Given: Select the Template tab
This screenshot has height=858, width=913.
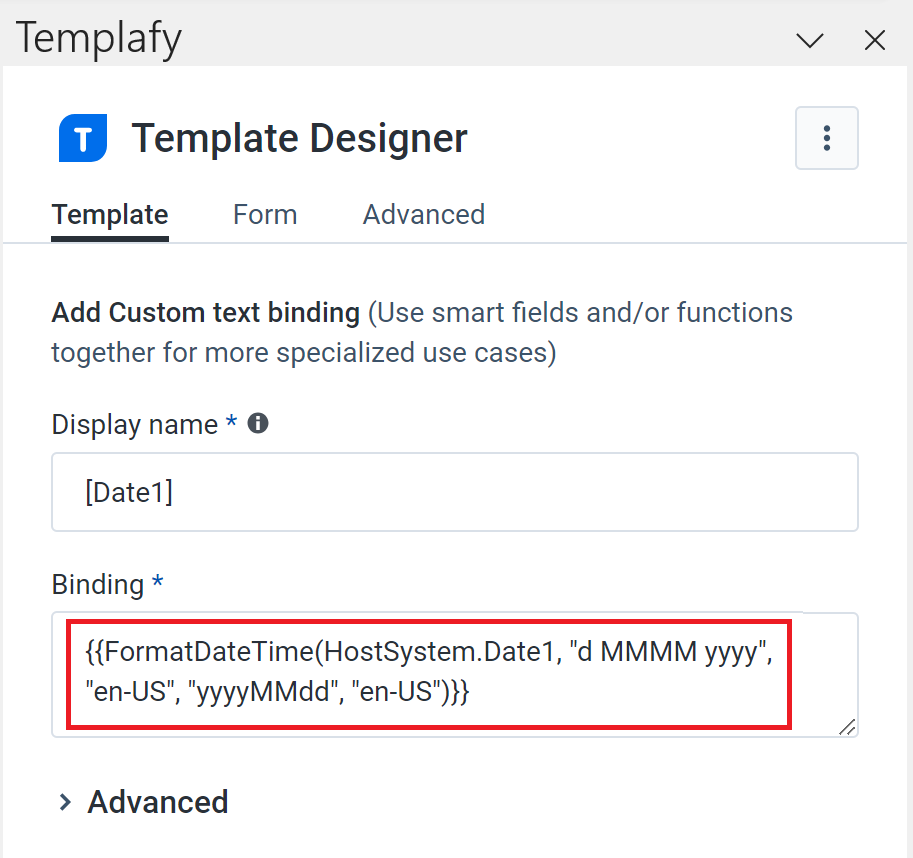Looking at the screenshot, I should (x=109, y=214).
